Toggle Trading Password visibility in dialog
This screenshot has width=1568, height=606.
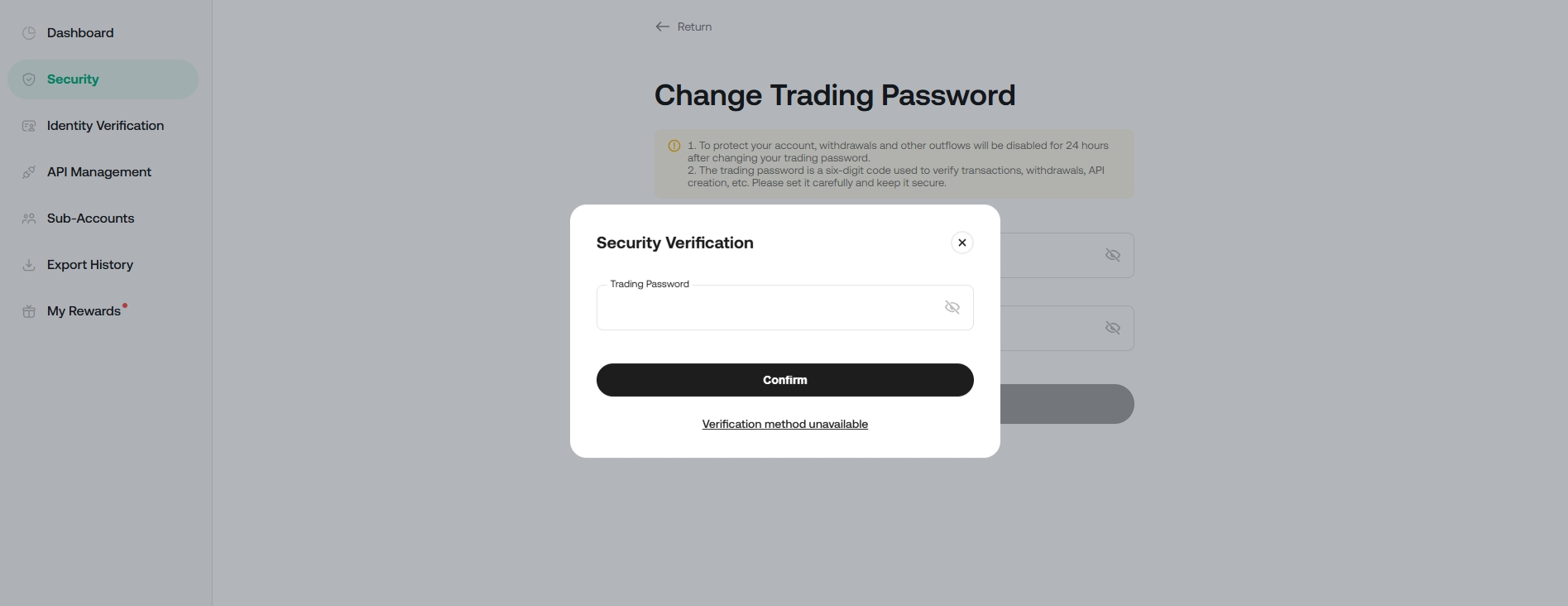[x=952, y=307]
